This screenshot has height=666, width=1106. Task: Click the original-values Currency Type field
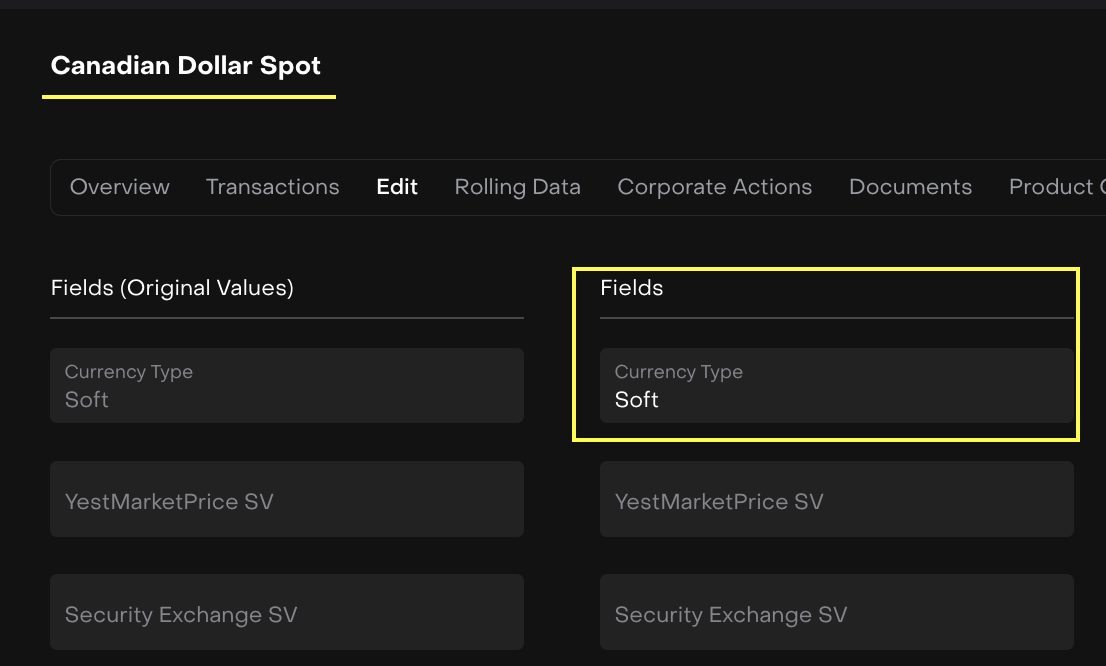pos(286,386)
